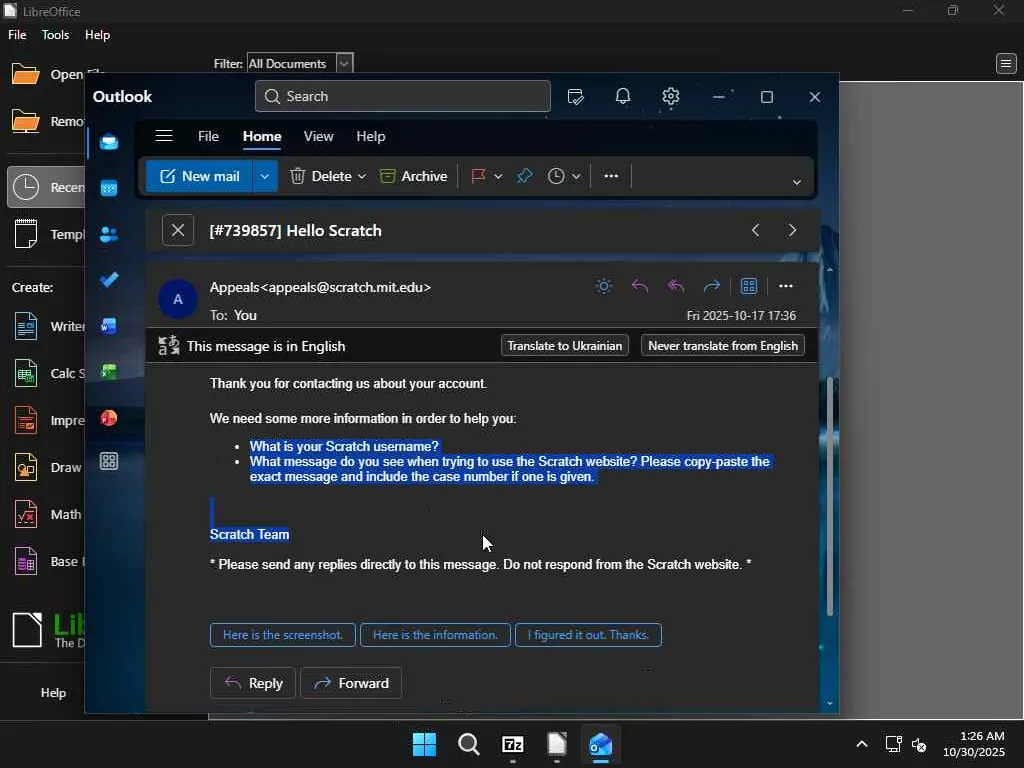The width and height of the screenshot is (1024, 768).
Task: Click the Delete button
Action: [321, 176]
